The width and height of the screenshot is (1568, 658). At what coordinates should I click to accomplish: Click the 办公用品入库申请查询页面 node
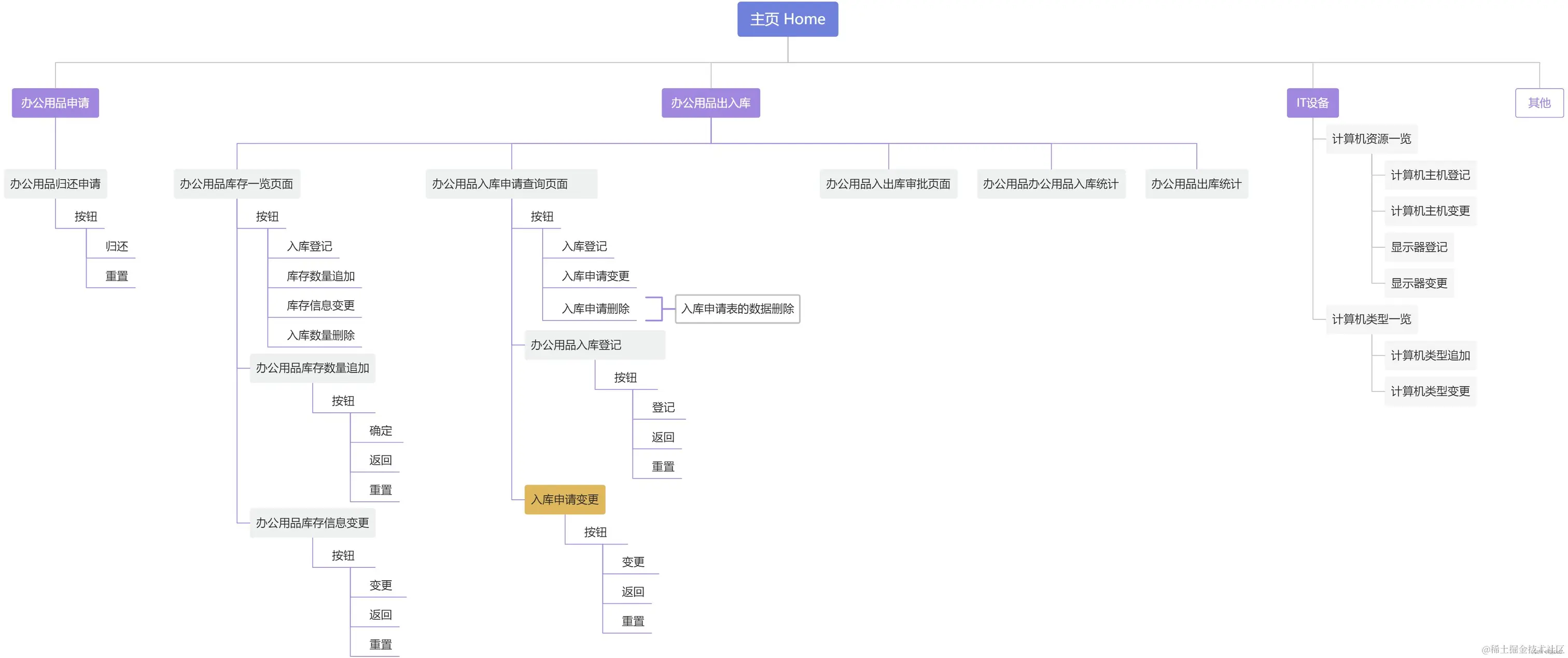pyautogui.click(x=511, y=183)
